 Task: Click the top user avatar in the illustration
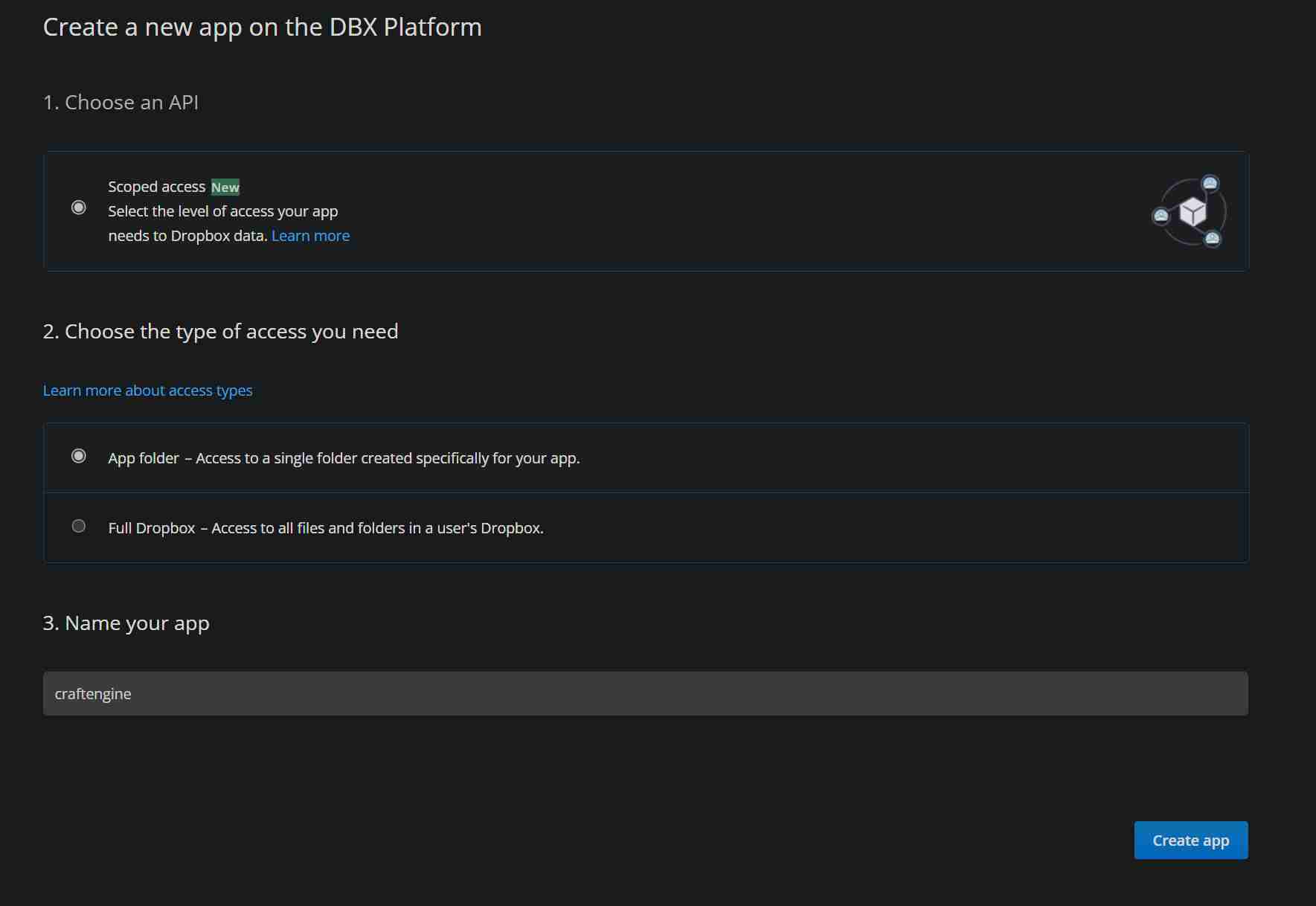(x=1210, y=183)
